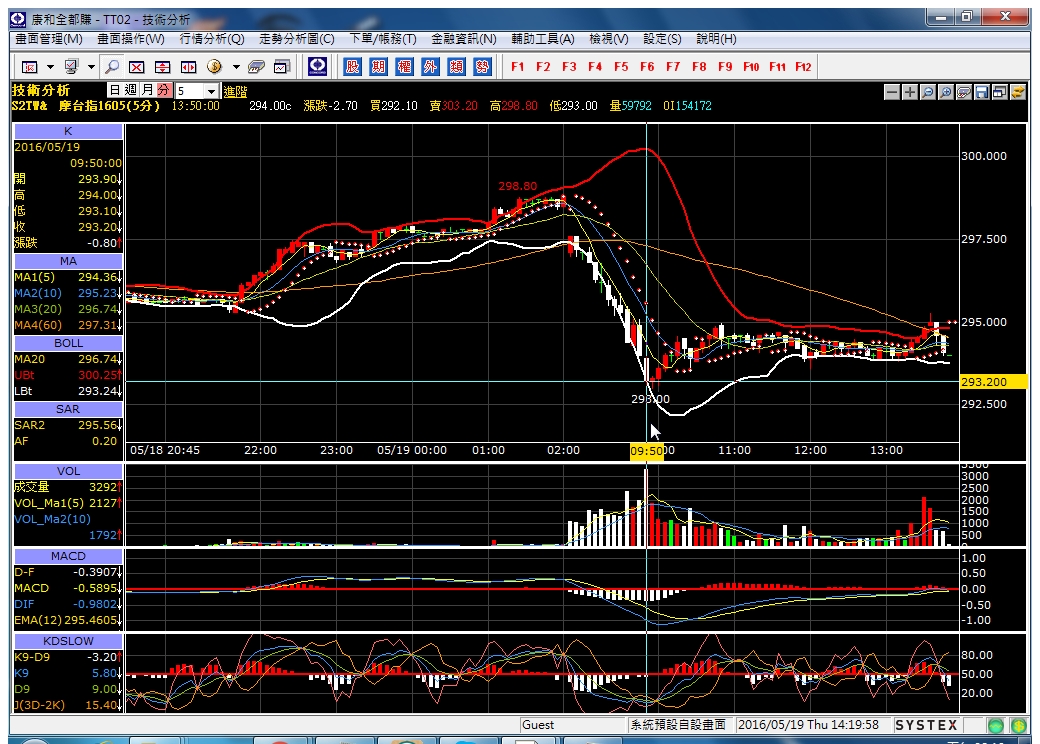
Task: Click the drawing eraser chart icon
Action: pyautogui.click(x=964, y=92)
